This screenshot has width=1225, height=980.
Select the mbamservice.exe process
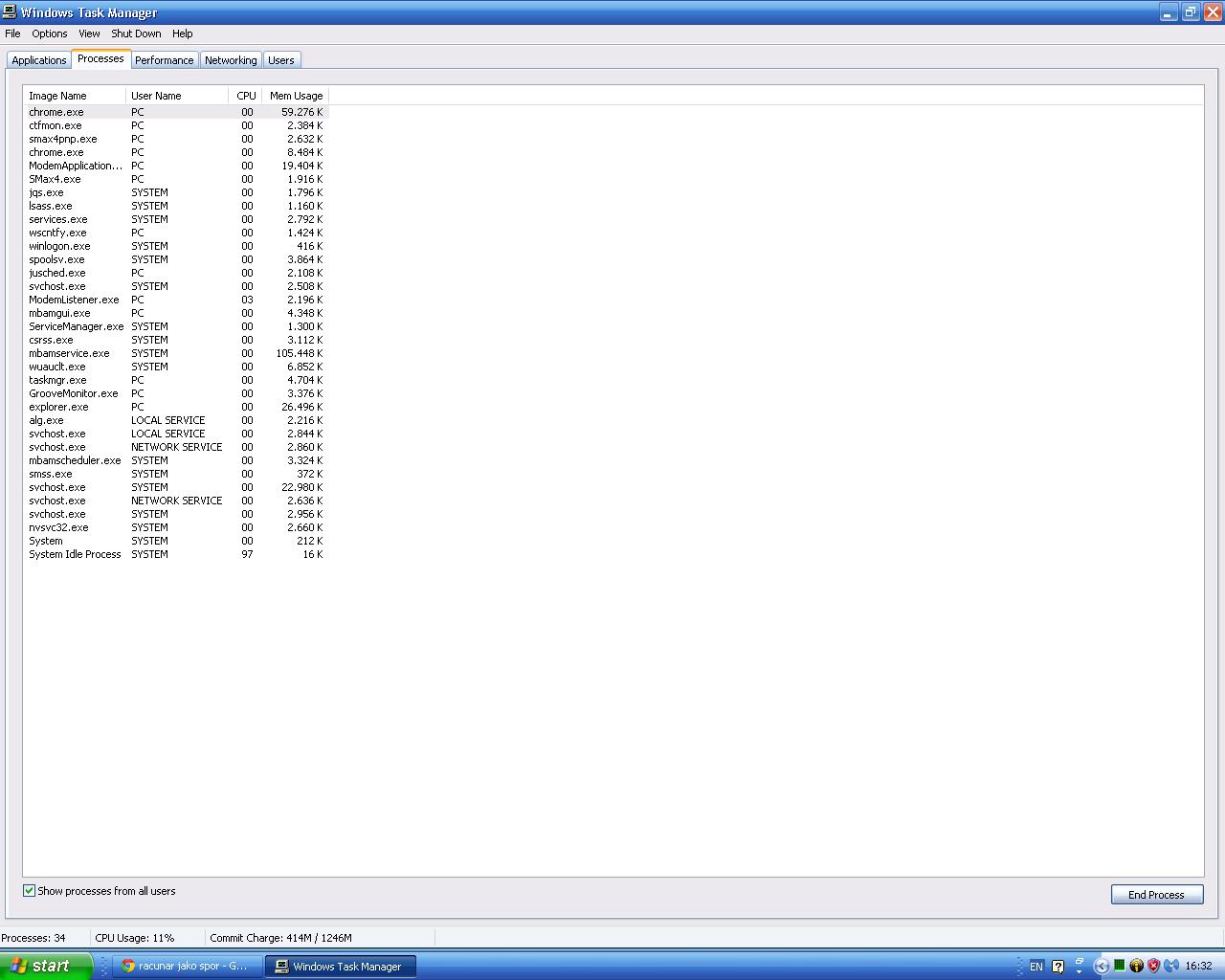click(x=176, y=353)
